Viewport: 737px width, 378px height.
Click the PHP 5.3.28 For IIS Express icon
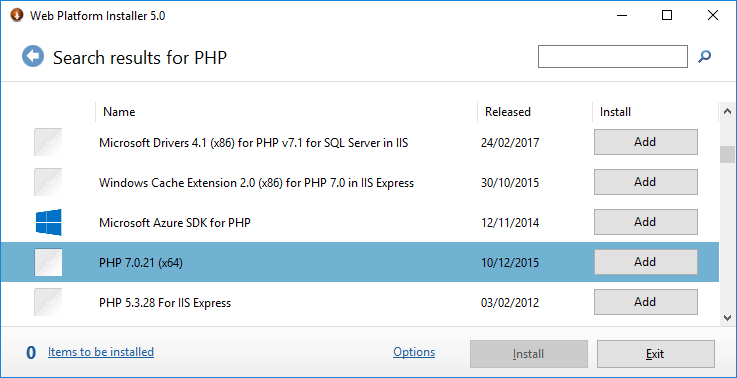pyautogui.click(x=48, y=302)
